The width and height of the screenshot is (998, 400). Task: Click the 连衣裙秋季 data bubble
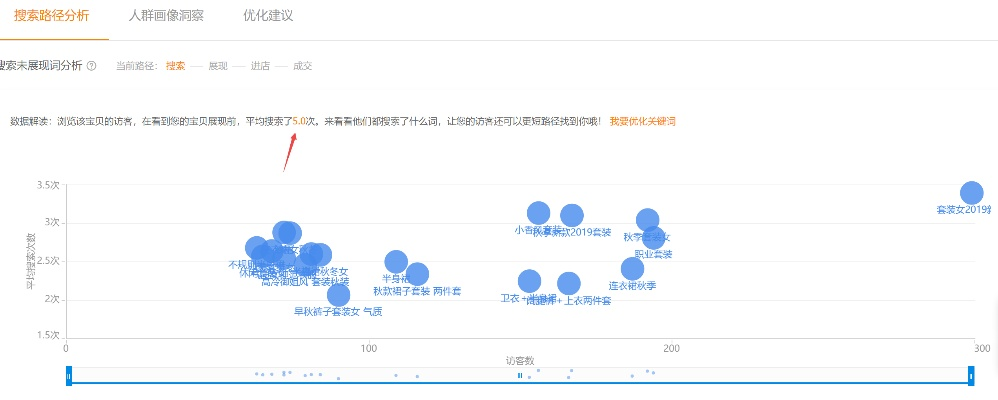(632, 268)
